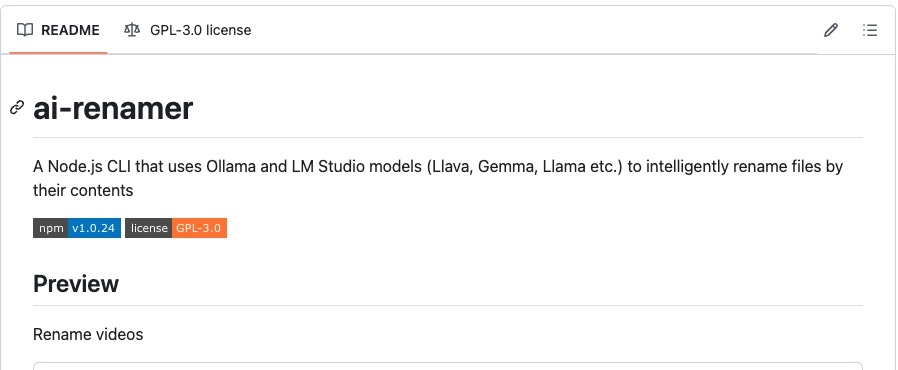Click the dark license badge label
The height and width of the screenshot is (370, 898).
(148, 228)
